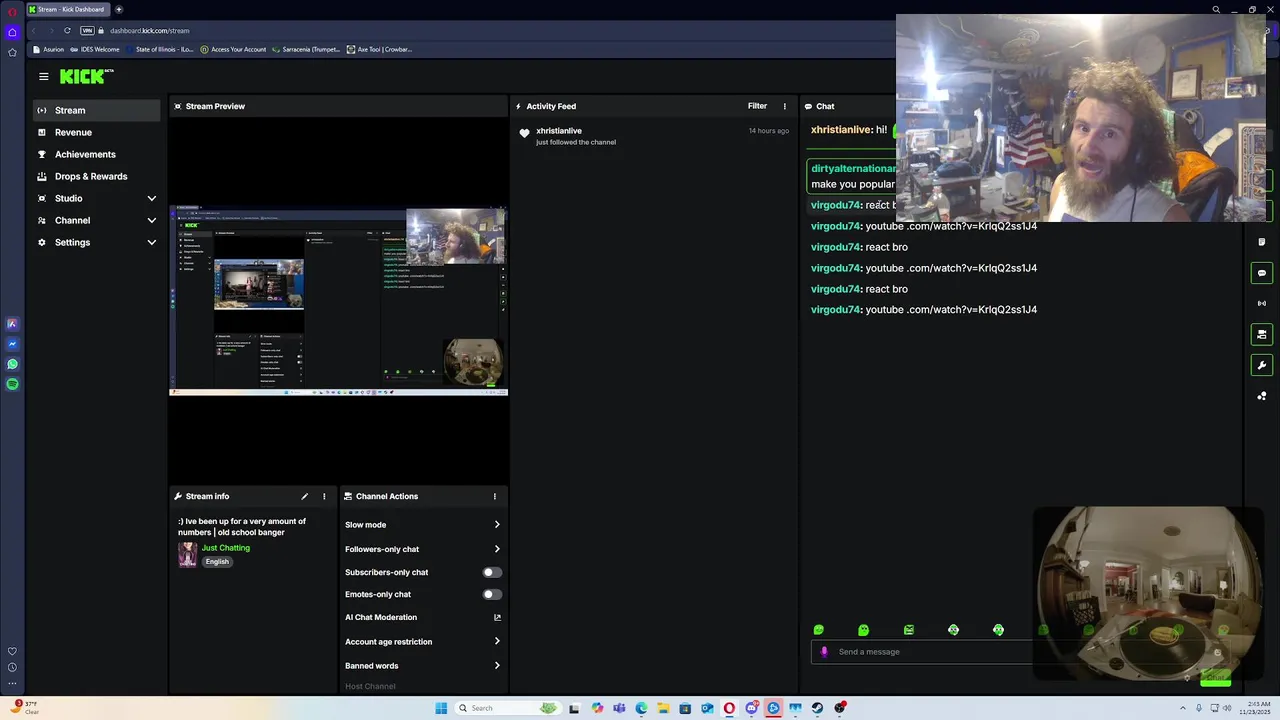
Task: Click the dashboard.kick.com/stream address bar
Action: pyautogui.click(x=149, y=30)
